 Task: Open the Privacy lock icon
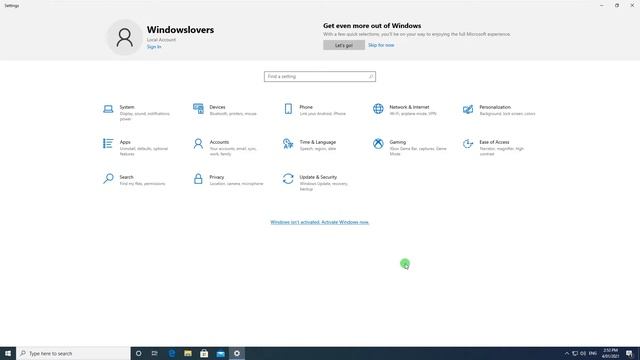[198, 179]
